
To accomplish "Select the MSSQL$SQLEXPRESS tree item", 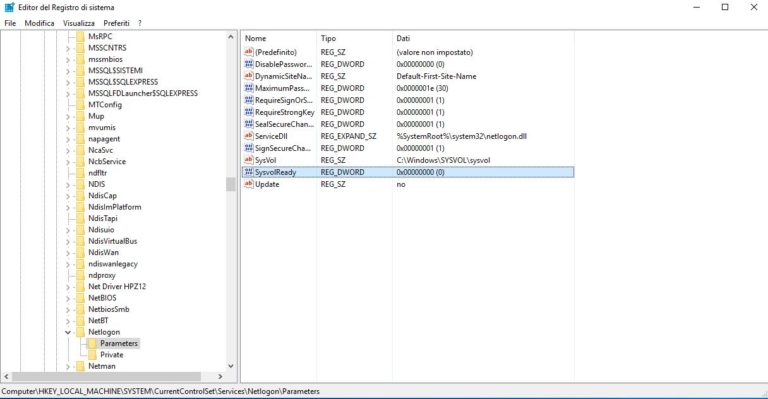I will [123, 82].
